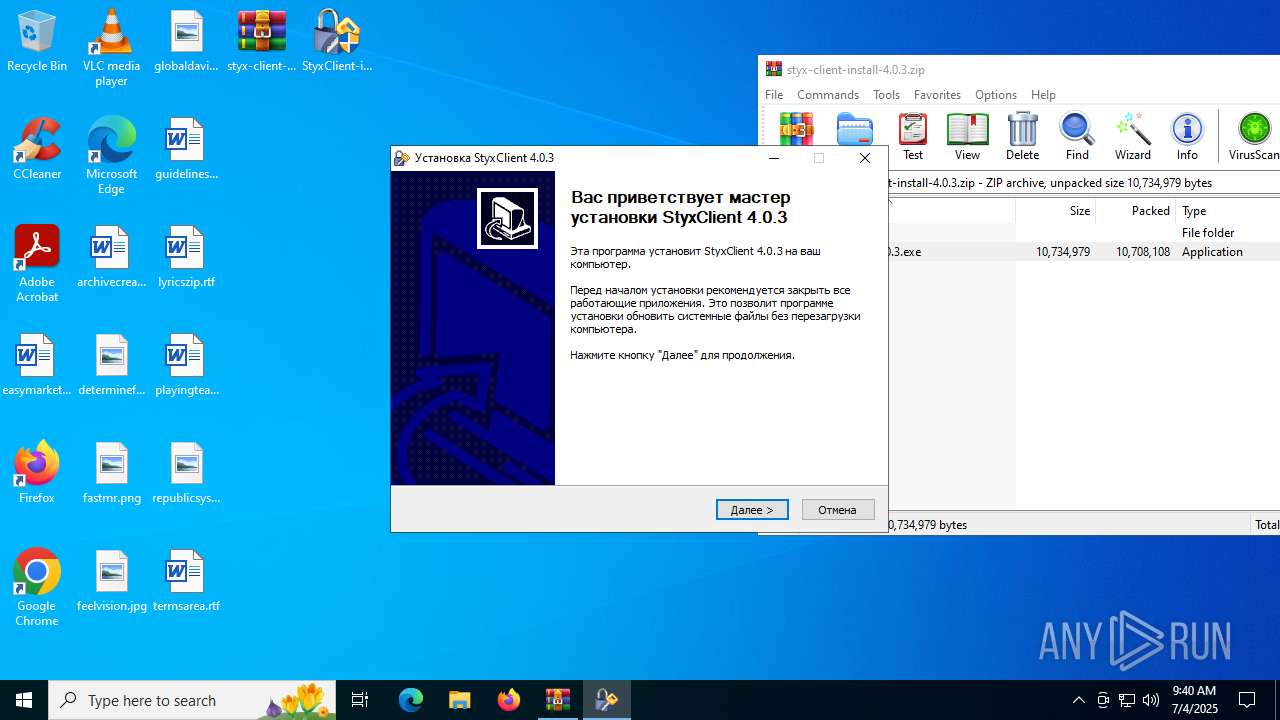Click the Add archive books icon in WinRAR
The height and width of the screenshot is (720, 1280).
797,129
